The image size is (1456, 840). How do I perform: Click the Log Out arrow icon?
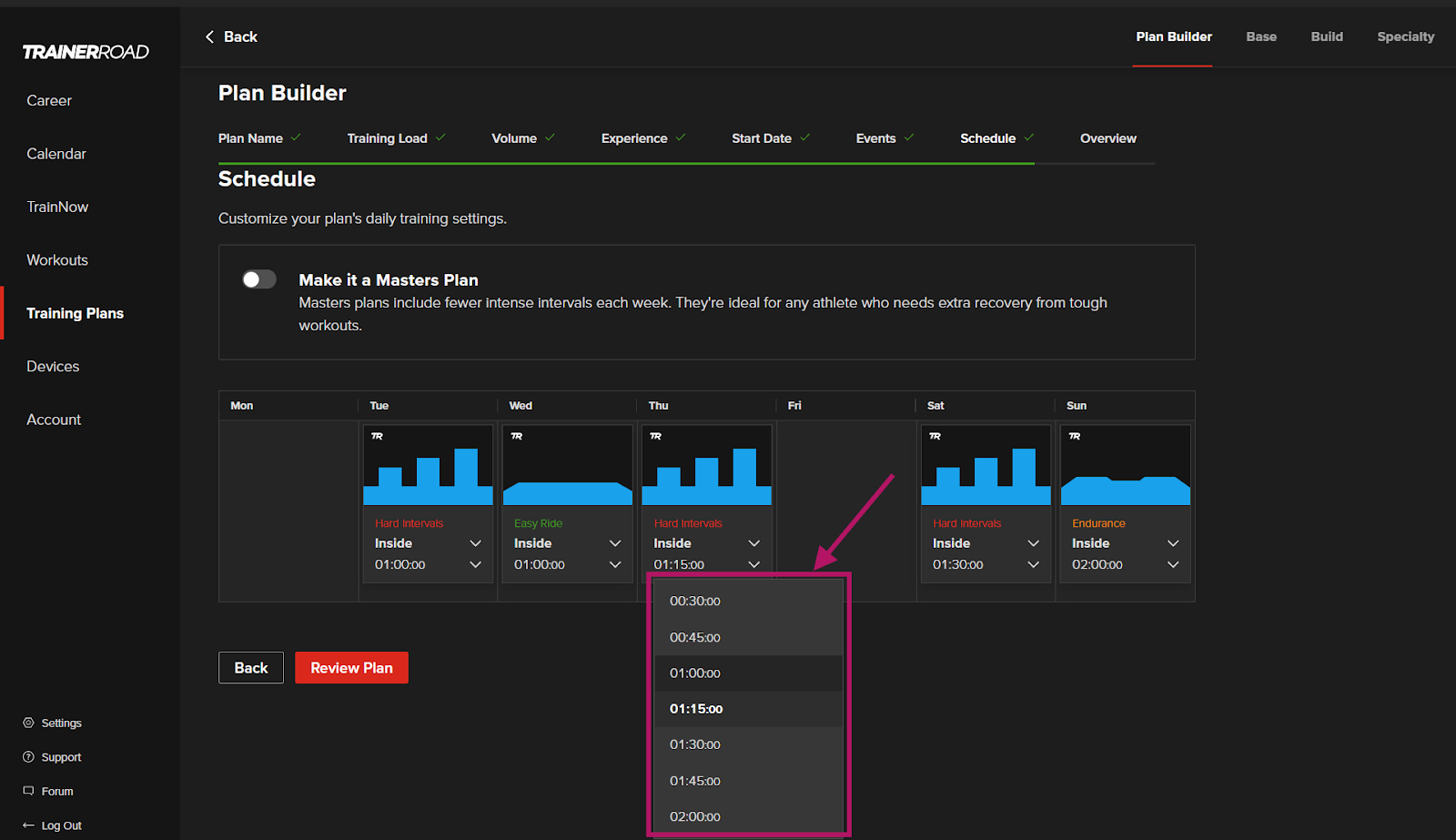28,825
